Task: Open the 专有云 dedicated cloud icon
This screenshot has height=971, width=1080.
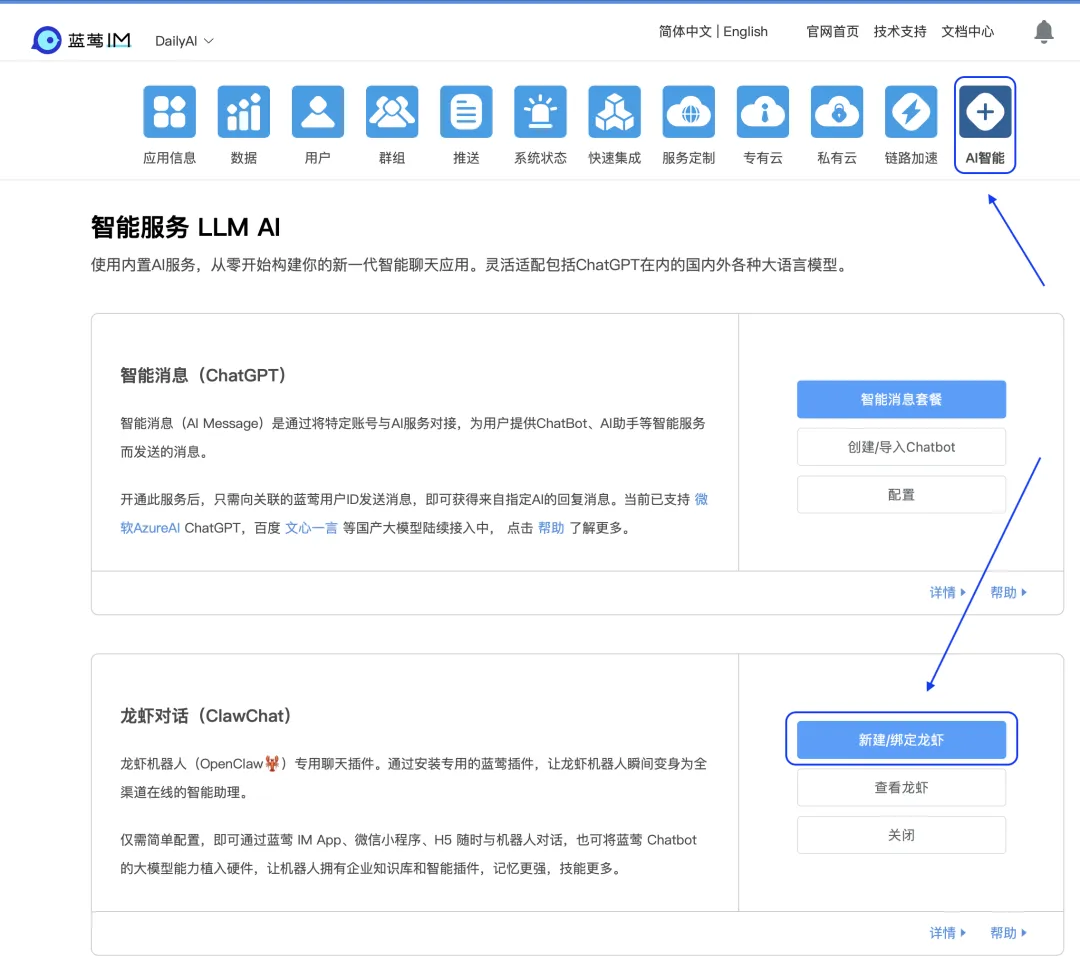Action: pyautogui.click(x=763, y=112)
